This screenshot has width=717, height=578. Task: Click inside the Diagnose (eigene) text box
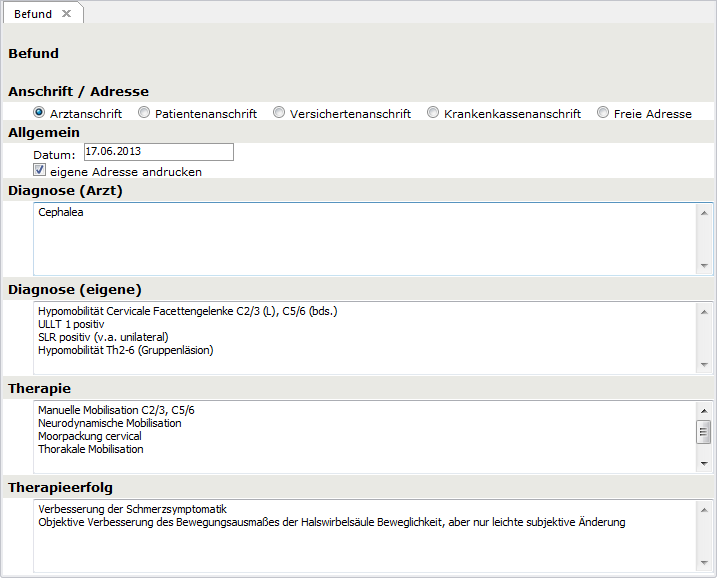pyautogui.click(x=360, y=338)
